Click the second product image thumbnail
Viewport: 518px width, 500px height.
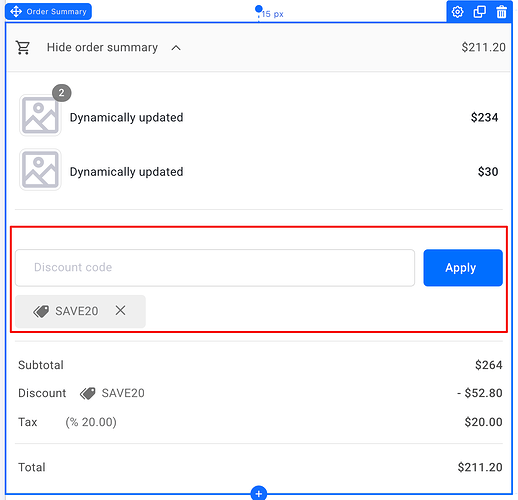[40, 170]
